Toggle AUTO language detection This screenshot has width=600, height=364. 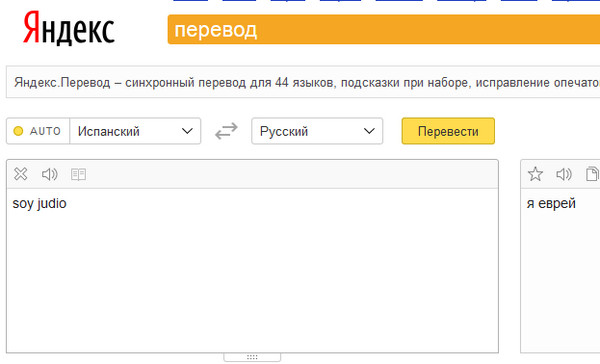(x=38, y=131)
